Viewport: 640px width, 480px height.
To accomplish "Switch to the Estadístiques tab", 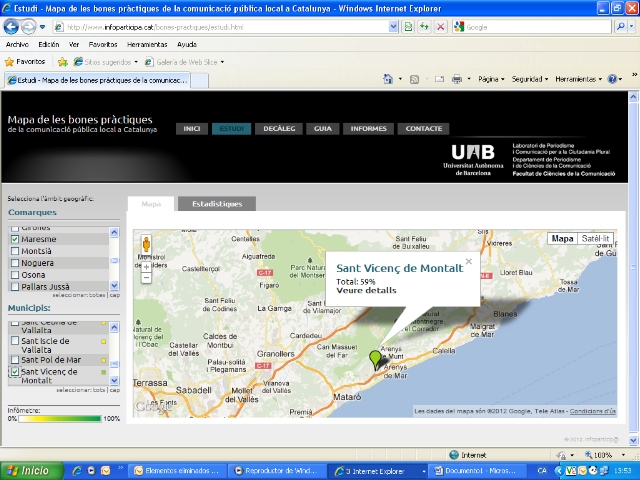I will (217, 204).
